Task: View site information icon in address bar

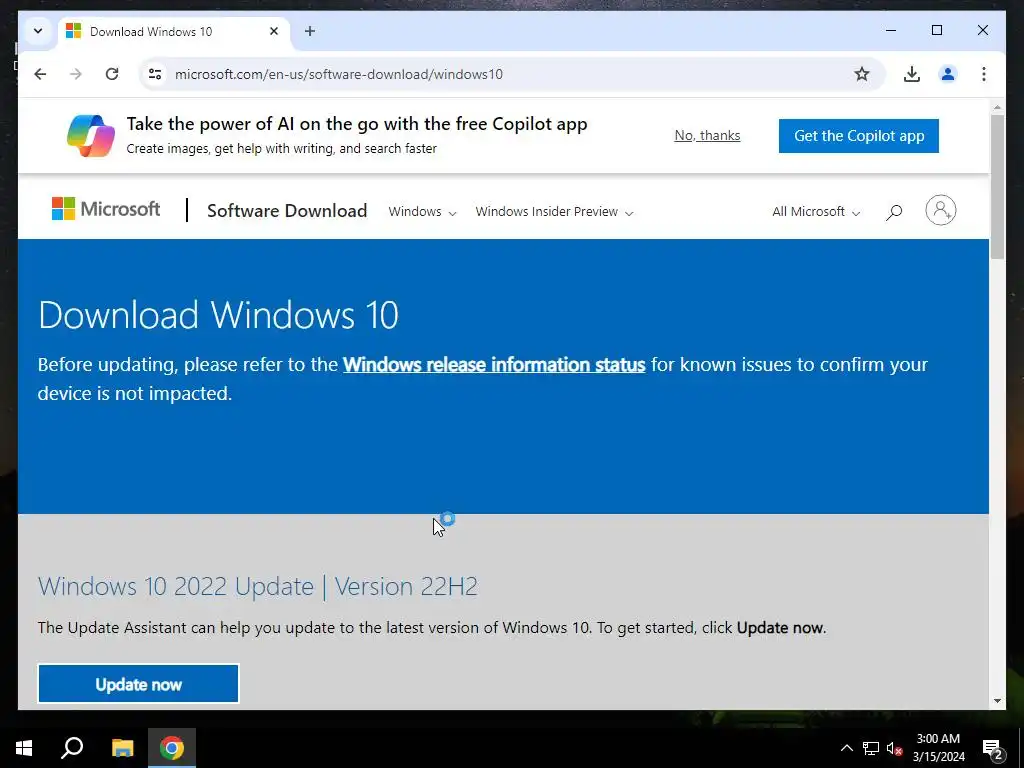Action: pyautogui.click(x=155, y=74)
